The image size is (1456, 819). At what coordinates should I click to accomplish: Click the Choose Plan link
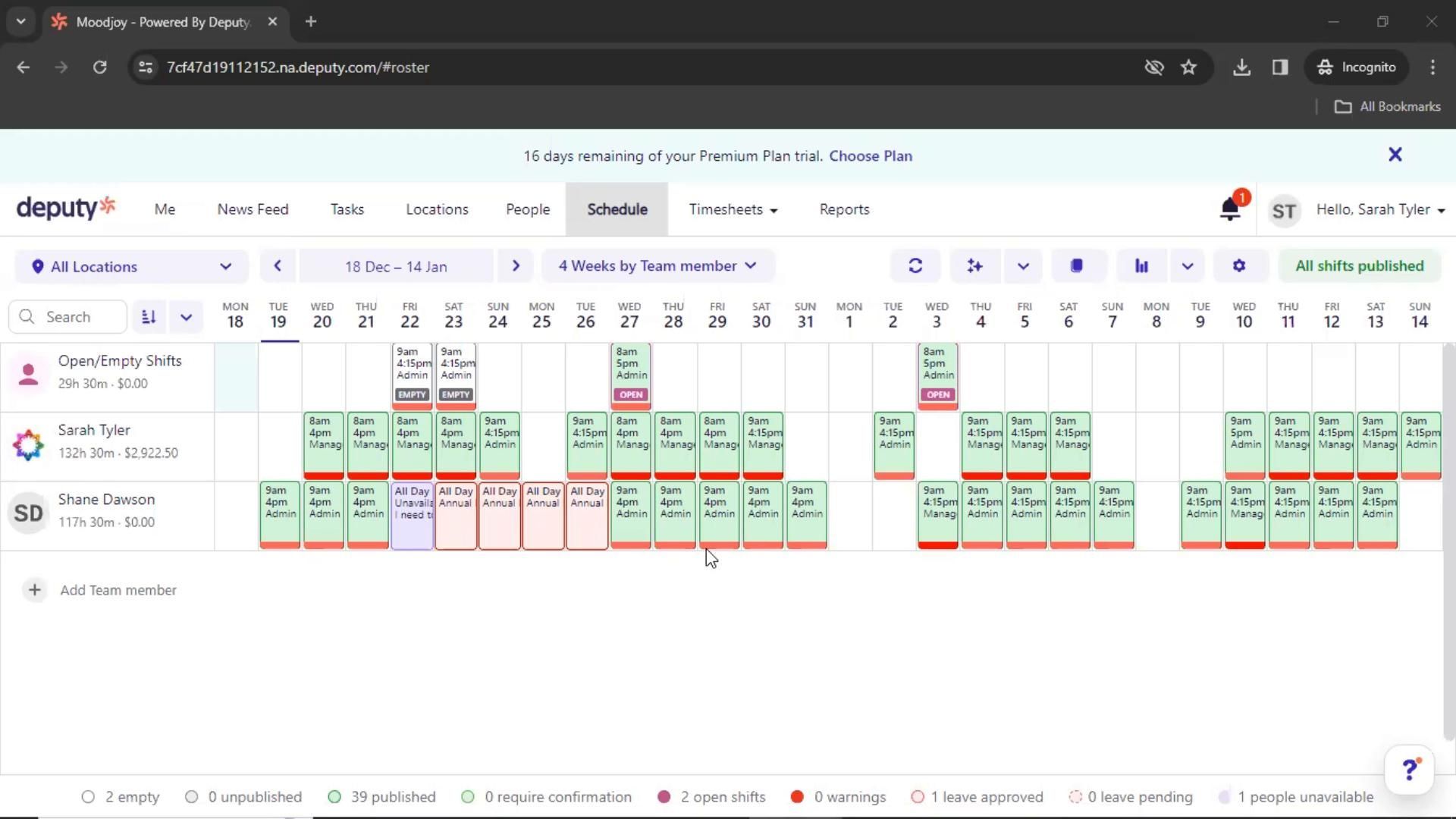[x=871, y=156]
